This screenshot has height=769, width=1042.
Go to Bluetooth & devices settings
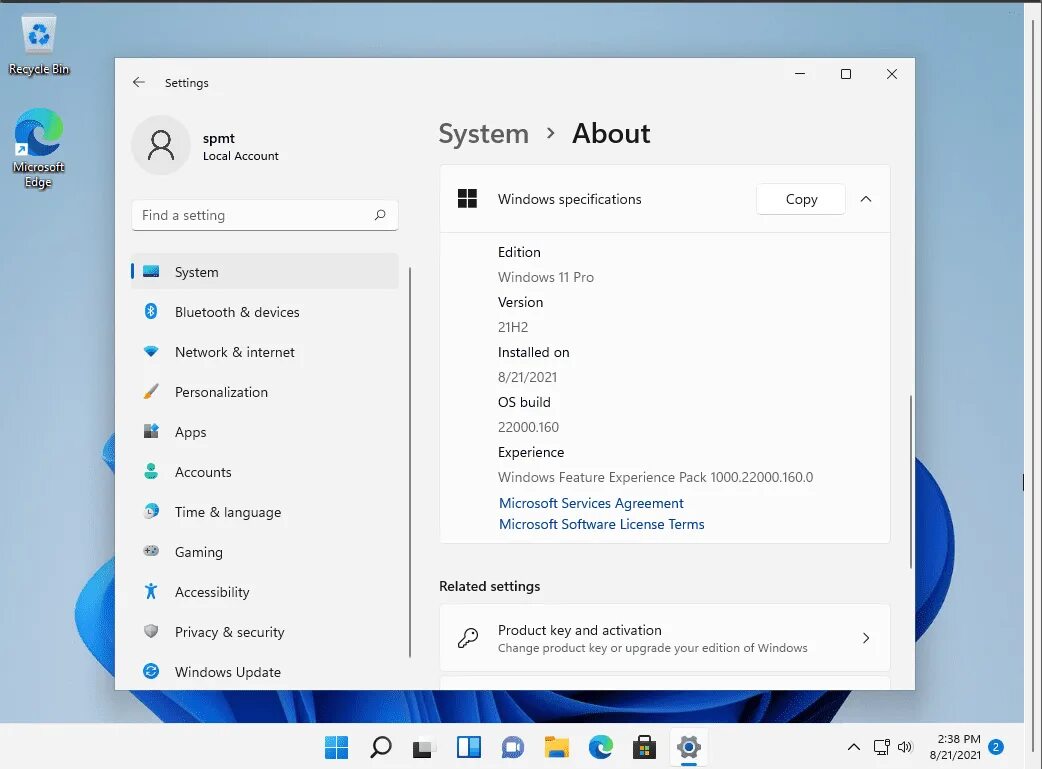(265, 312)
